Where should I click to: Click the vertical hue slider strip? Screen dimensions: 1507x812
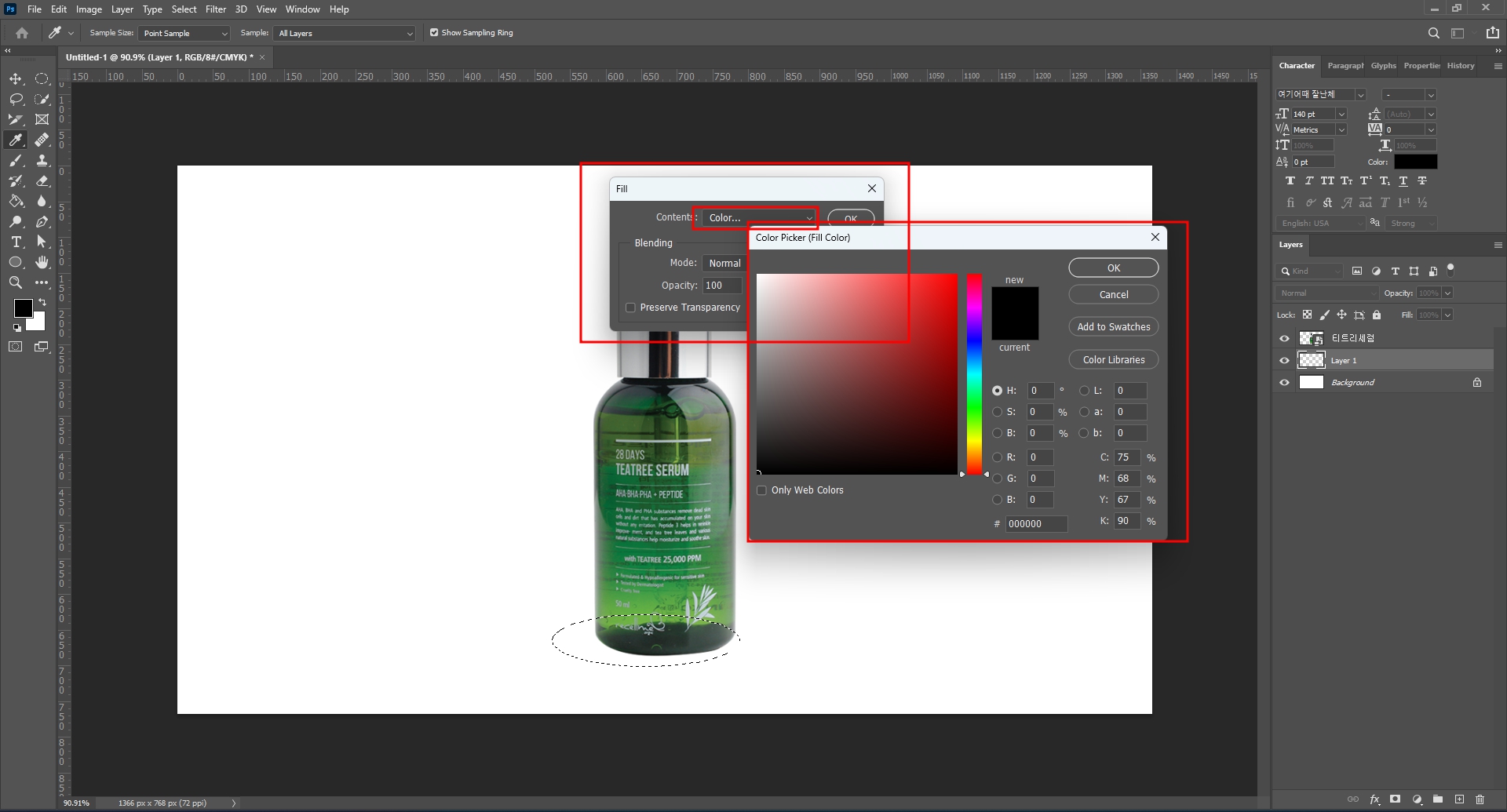point(974,374)
